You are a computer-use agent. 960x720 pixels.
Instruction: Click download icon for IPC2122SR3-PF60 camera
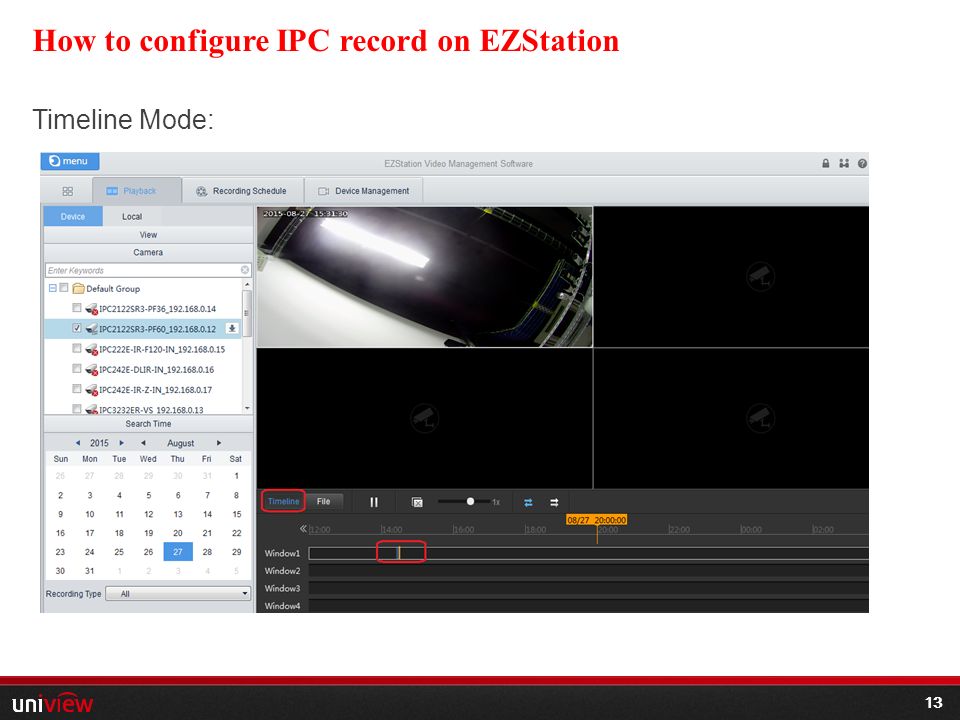tap(232, 328)
